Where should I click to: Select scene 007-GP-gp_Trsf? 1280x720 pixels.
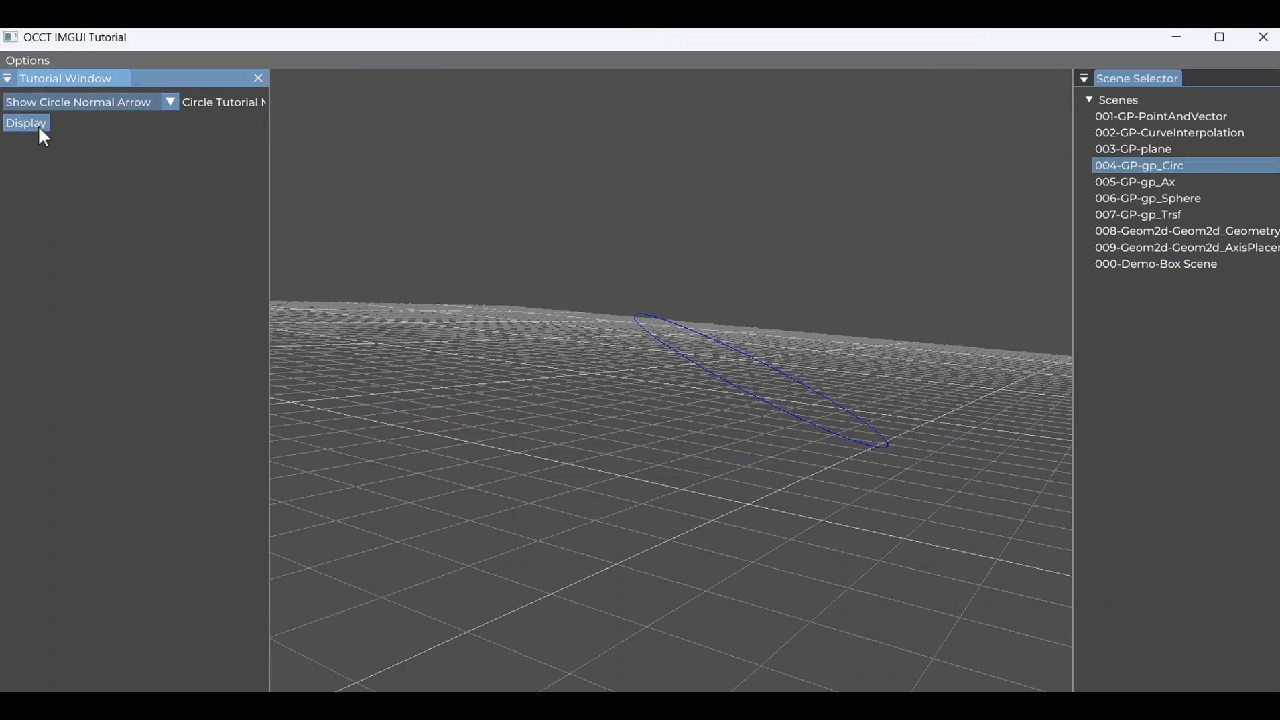(1138, 215)
